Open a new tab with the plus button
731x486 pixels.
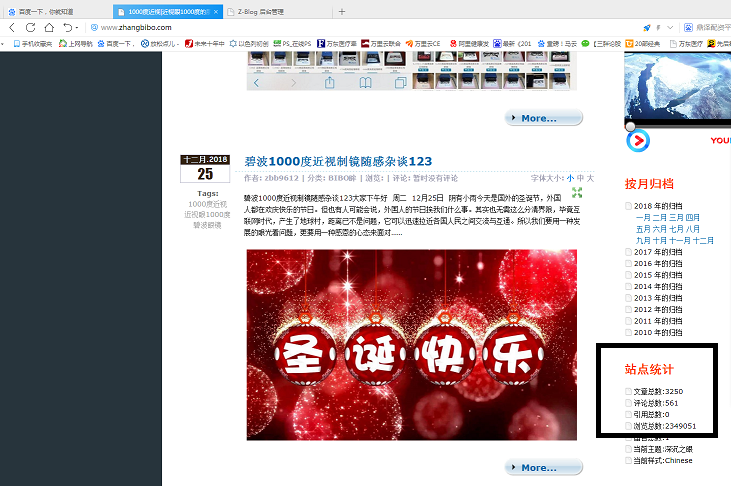point(342,12)
